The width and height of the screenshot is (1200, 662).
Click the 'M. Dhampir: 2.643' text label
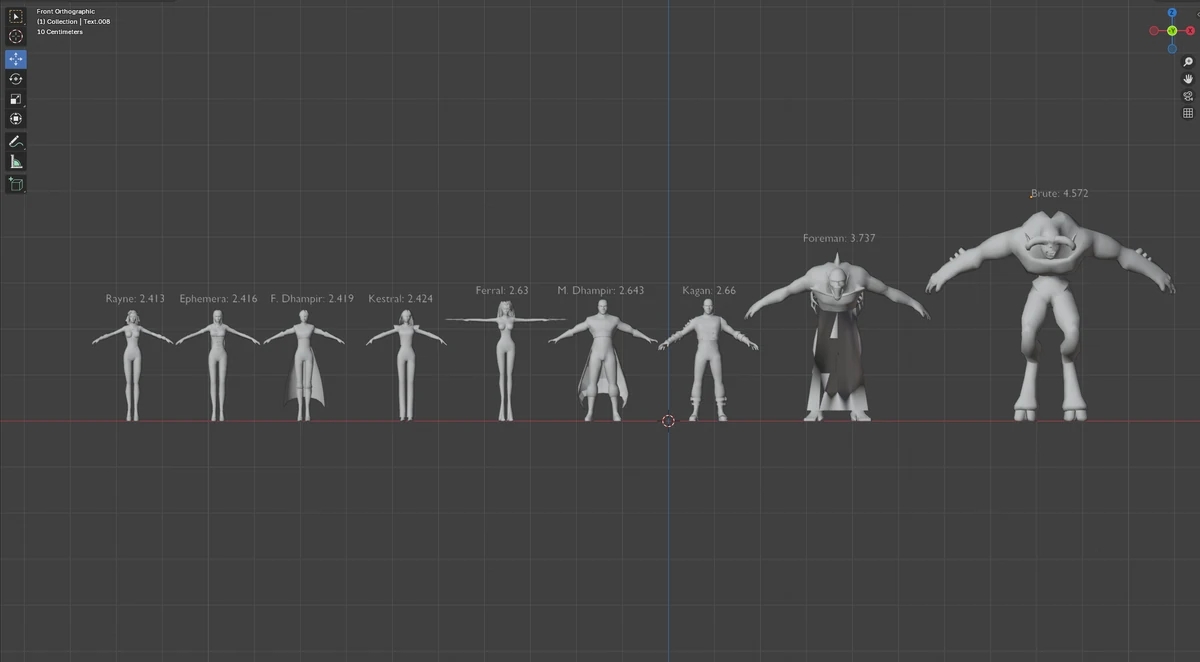click(x=600, y=291)
